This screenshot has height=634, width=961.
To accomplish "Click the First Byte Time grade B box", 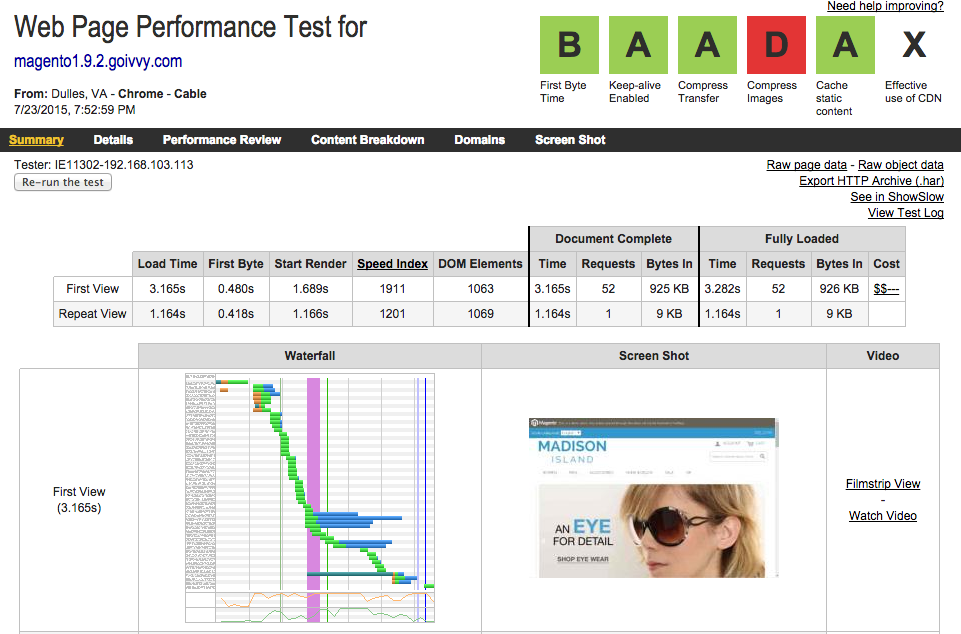I will tap(569, 45).
